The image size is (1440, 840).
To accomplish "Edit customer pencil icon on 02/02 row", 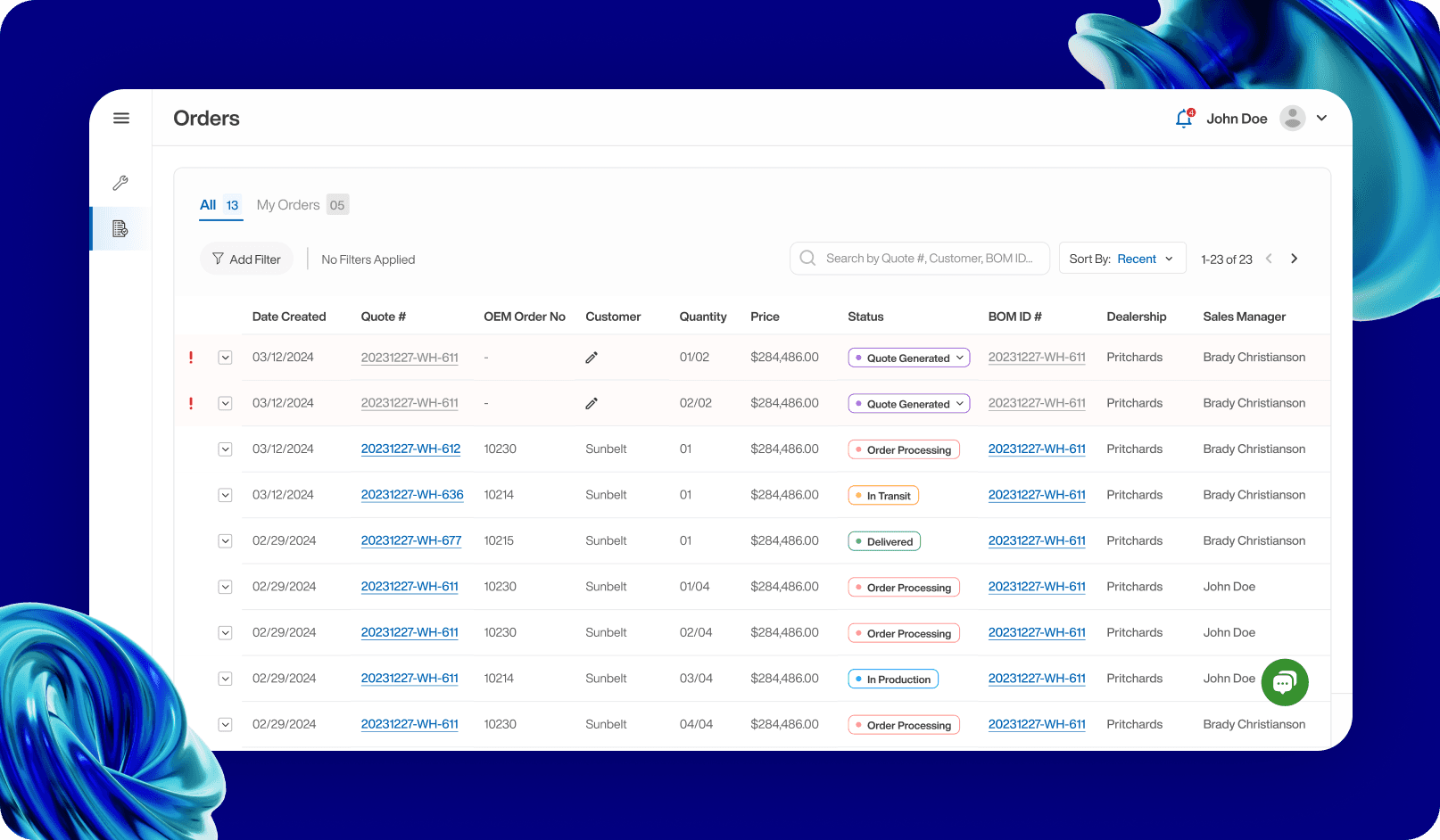I will (x=592, y=403).
